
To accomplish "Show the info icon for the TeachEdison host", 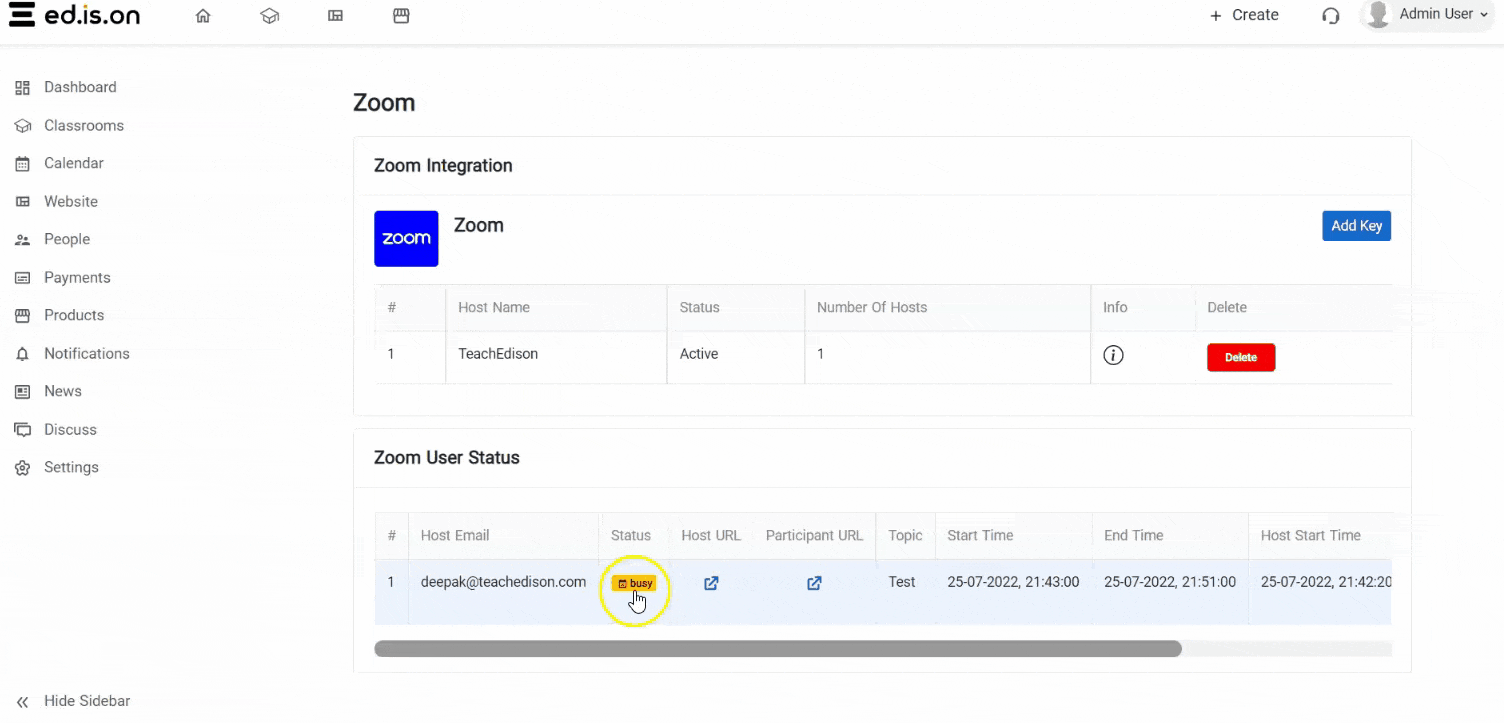I will coord(1113,355).
